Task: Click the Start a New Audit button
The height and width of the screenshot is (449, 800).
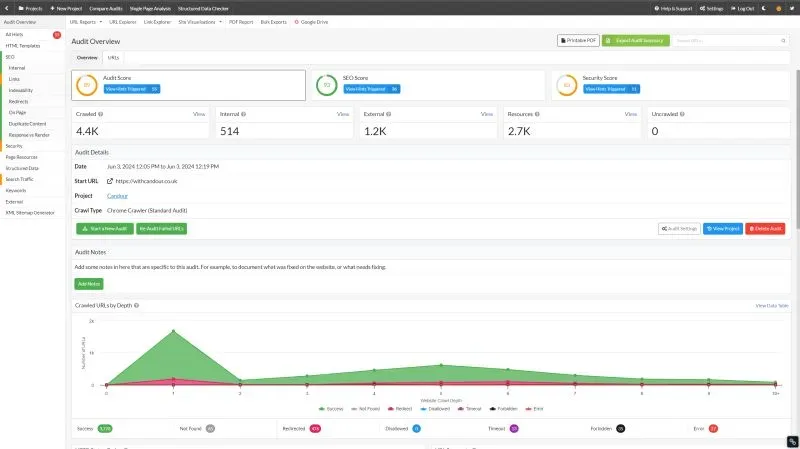Action: pyautogui.click(x=105, y=229)
